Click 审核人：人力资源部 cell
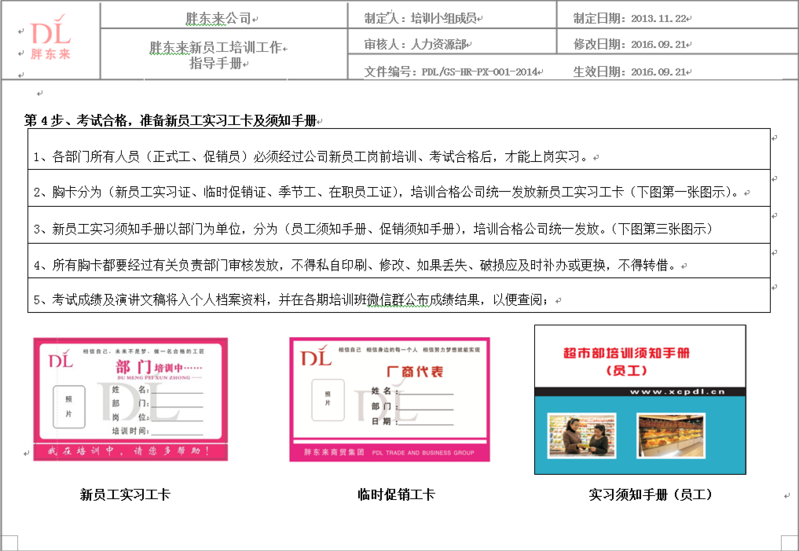 point(415,44)
